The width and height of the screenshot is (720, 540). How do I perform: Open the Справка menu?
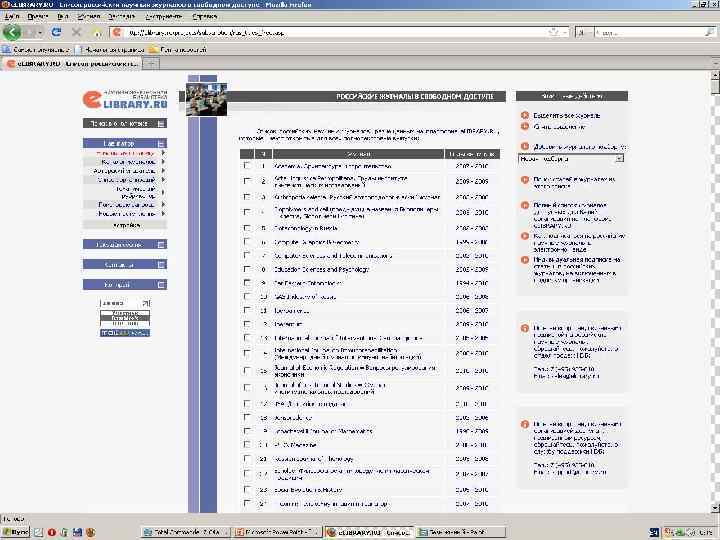pyautogui.click(x=205, y=17)
